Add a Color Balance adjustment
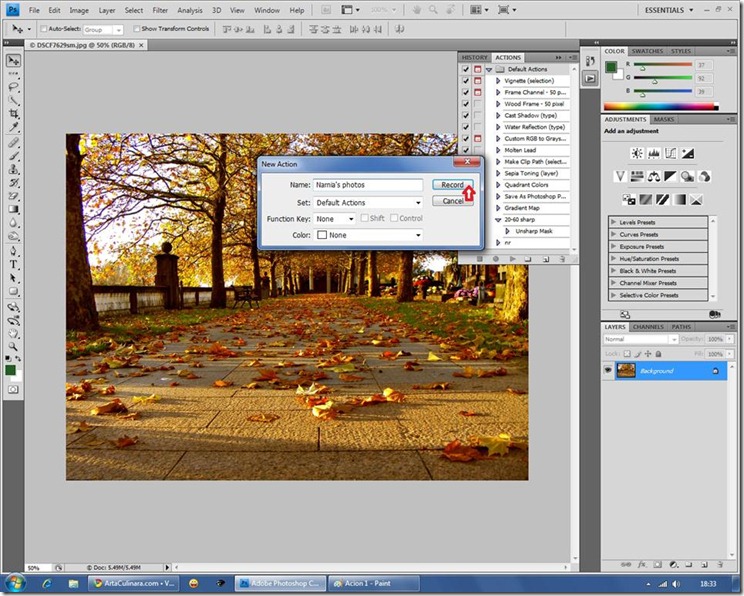The image size is (744, 596). [x=654, y=177]
